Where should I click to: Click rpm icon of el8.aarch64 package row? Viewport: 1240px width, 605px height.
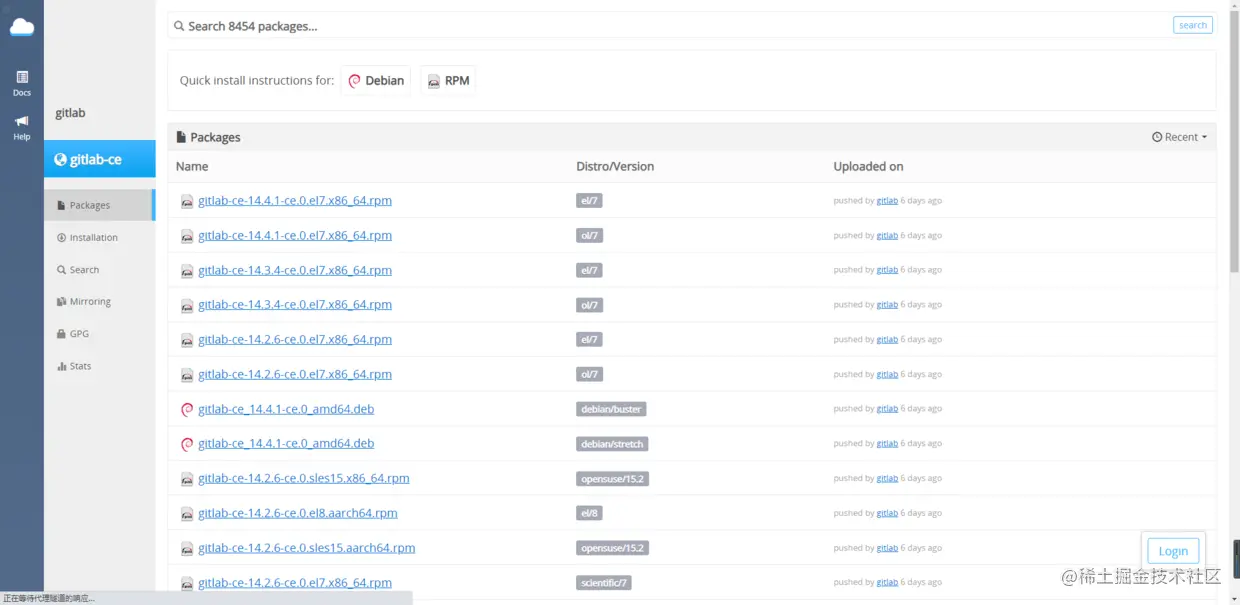pos(187,514)
